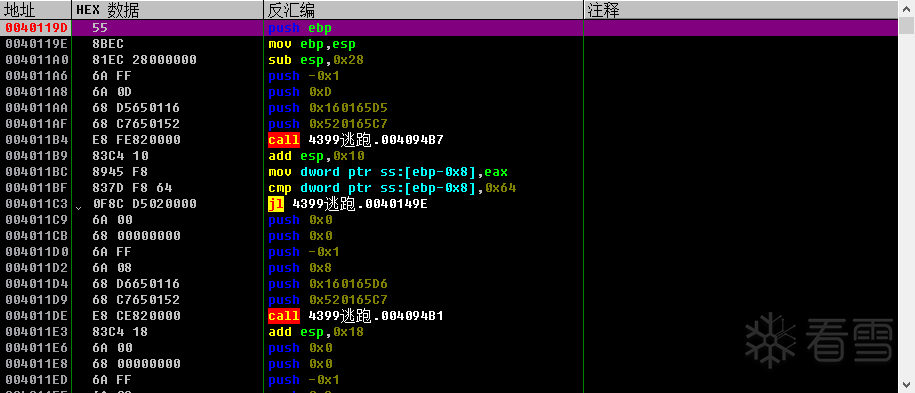Select the 'push 0x160165D5' instruction
This screenshot has width=915, height=393.
(x=328, y=108)
